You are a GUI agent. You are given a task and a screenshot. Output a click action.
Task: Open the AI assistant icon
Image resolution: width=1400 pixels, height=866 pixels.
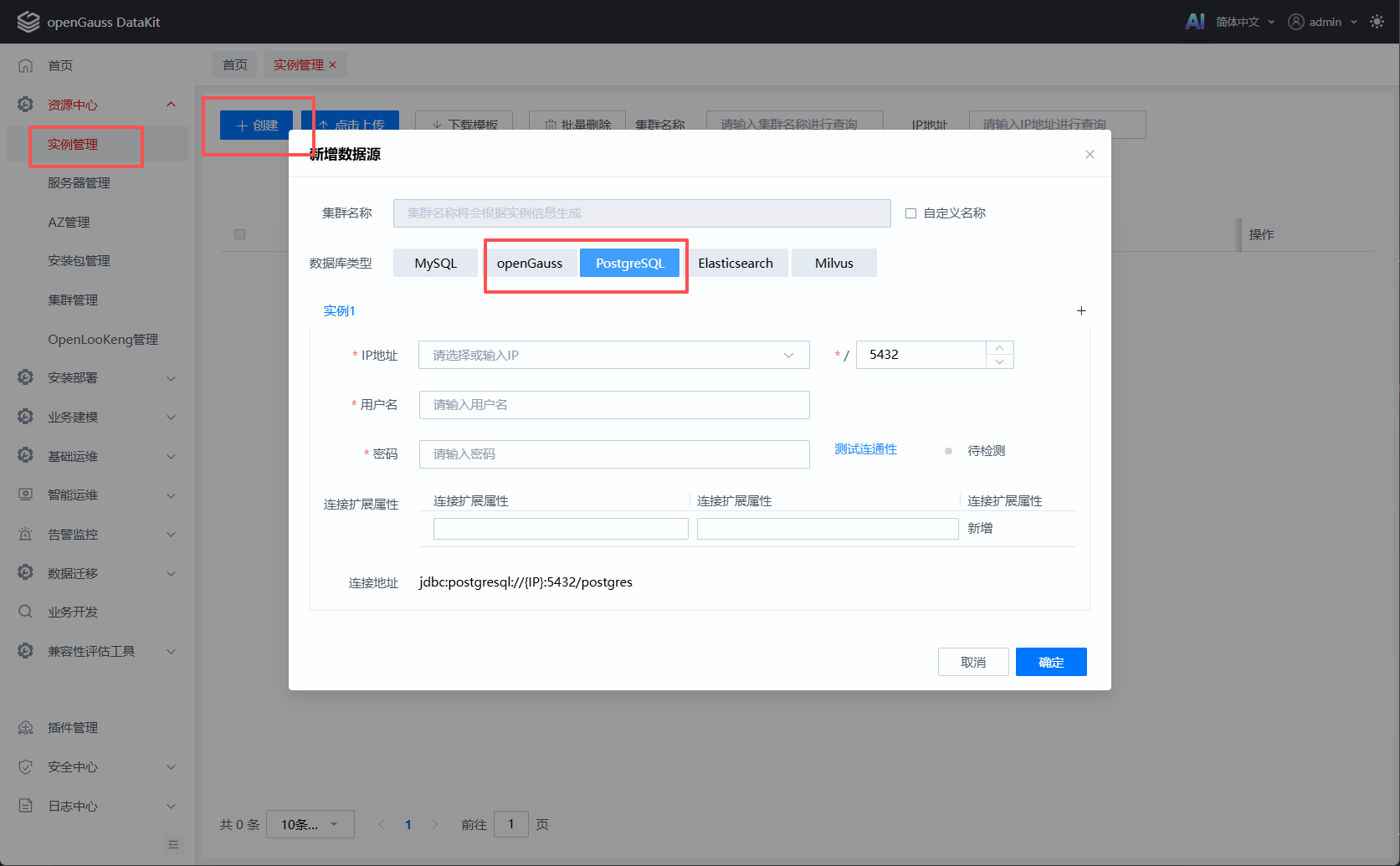point(1195,22)
